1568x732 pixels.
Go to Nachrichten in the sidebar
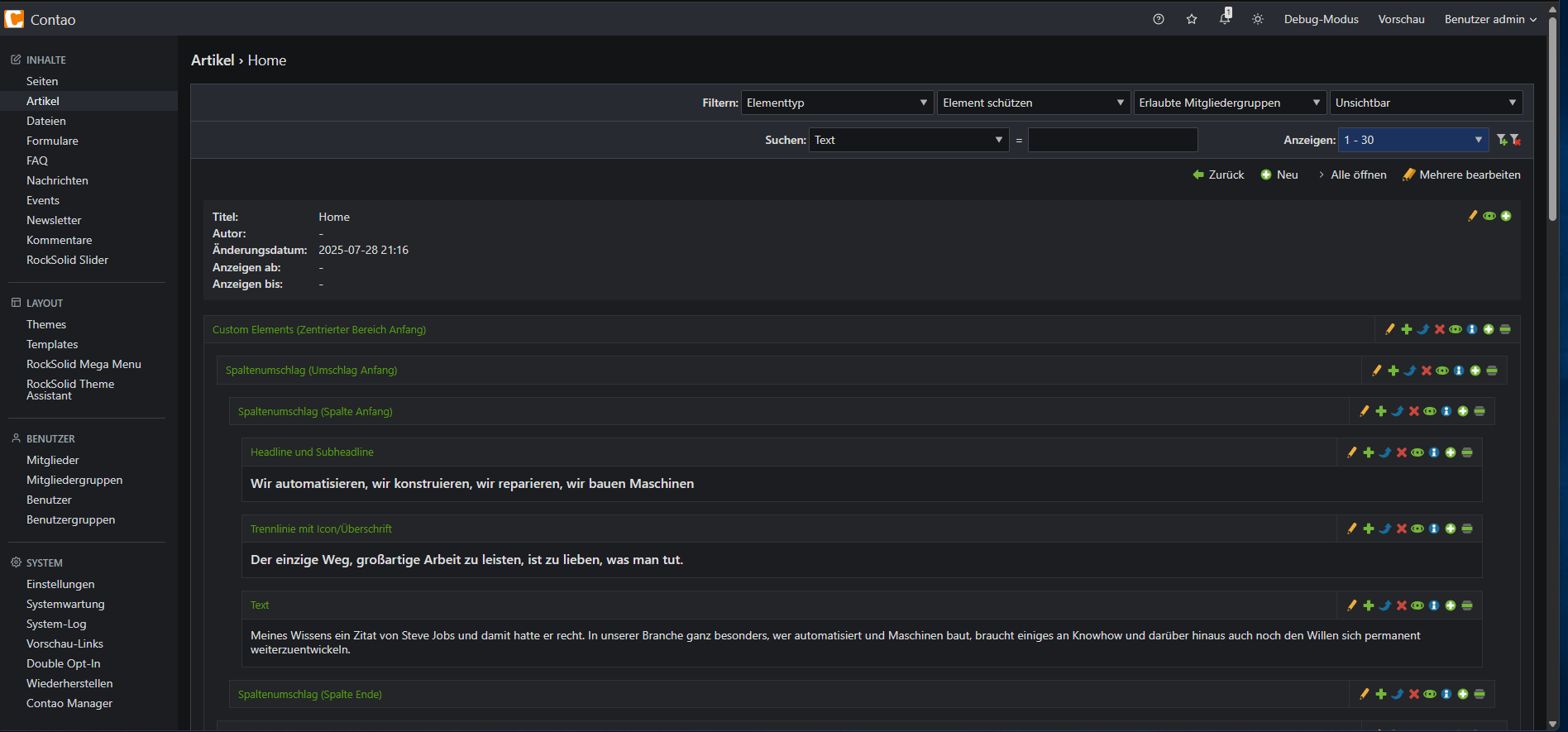[57, 180]
